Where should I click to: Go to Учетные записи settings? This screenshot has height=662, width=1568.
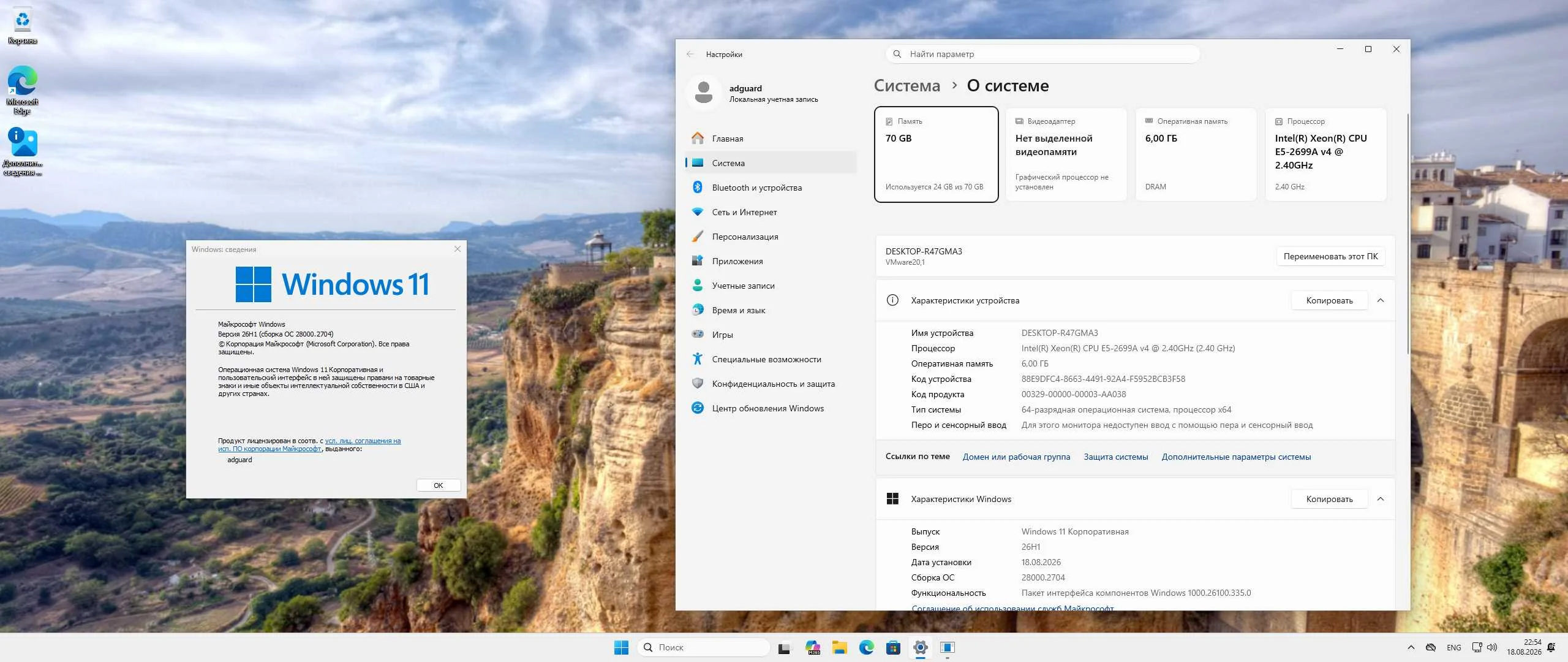(771, 286)
